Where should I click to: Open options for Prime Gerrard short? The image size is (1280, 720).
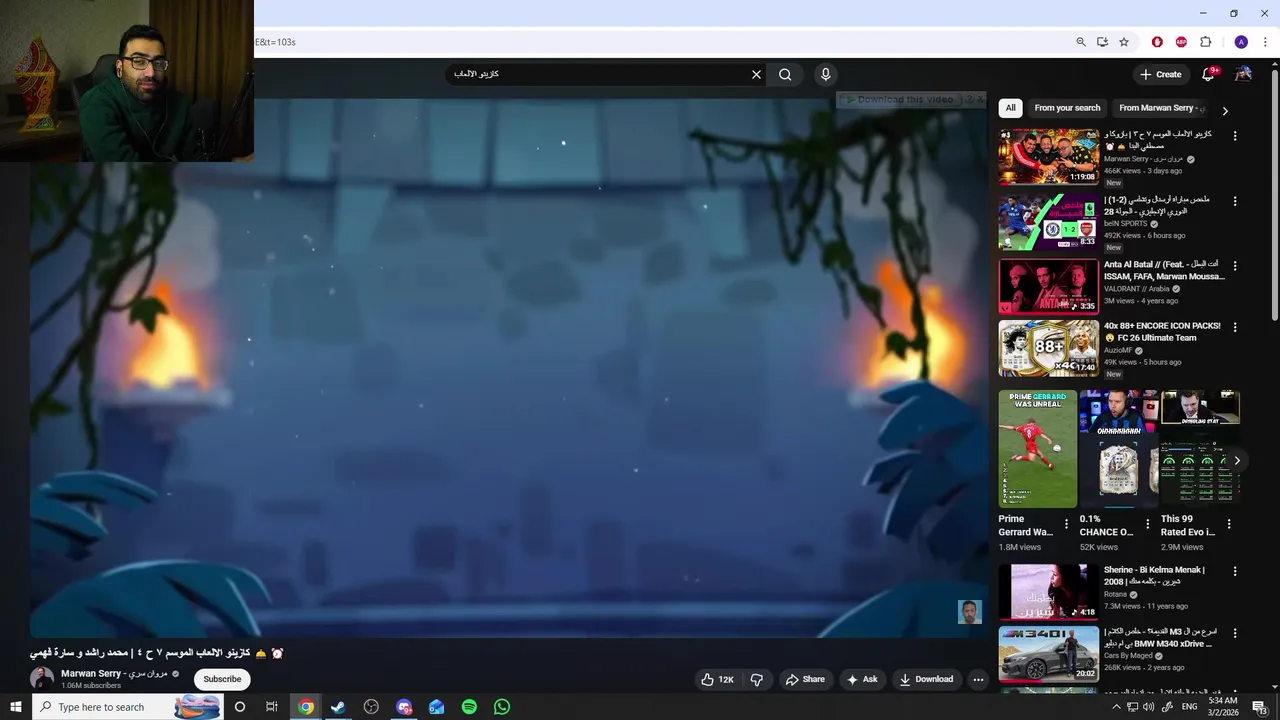[1066, 523]
